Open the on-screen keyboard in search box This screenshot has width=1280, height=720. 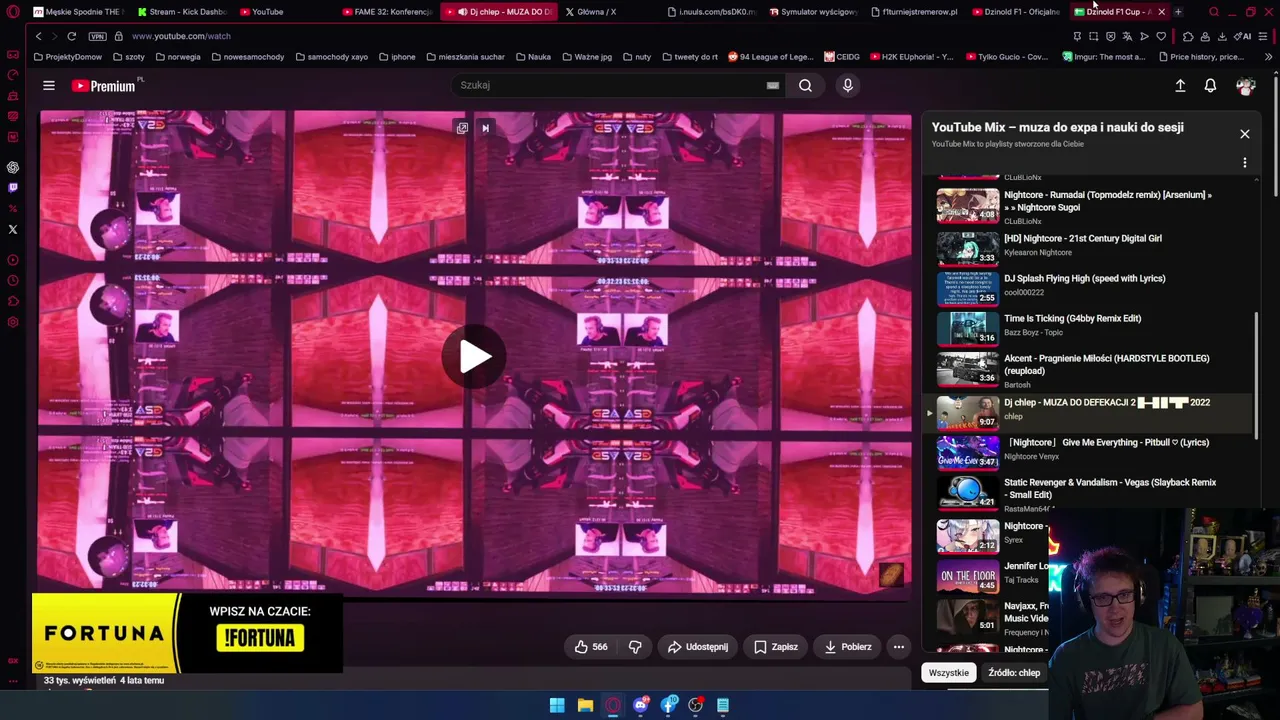pos(772,85)
